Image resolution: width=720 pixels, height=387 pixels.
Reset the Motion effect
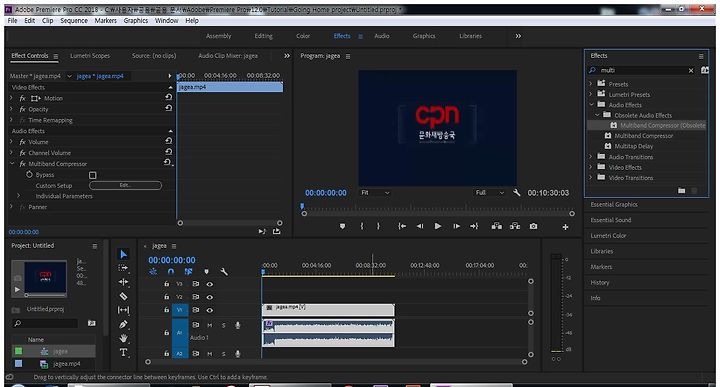[169, 97]
